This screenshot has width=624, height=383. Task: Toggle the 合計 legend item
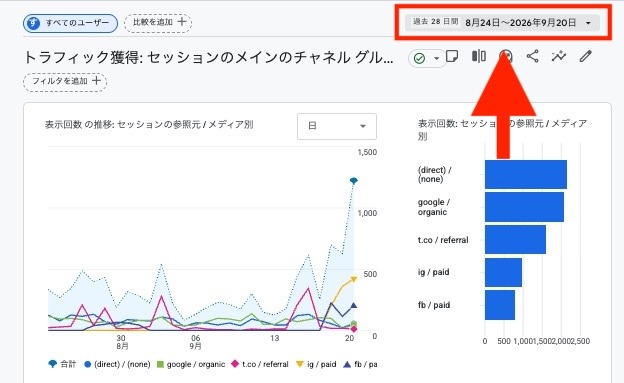tap(62, 364)
